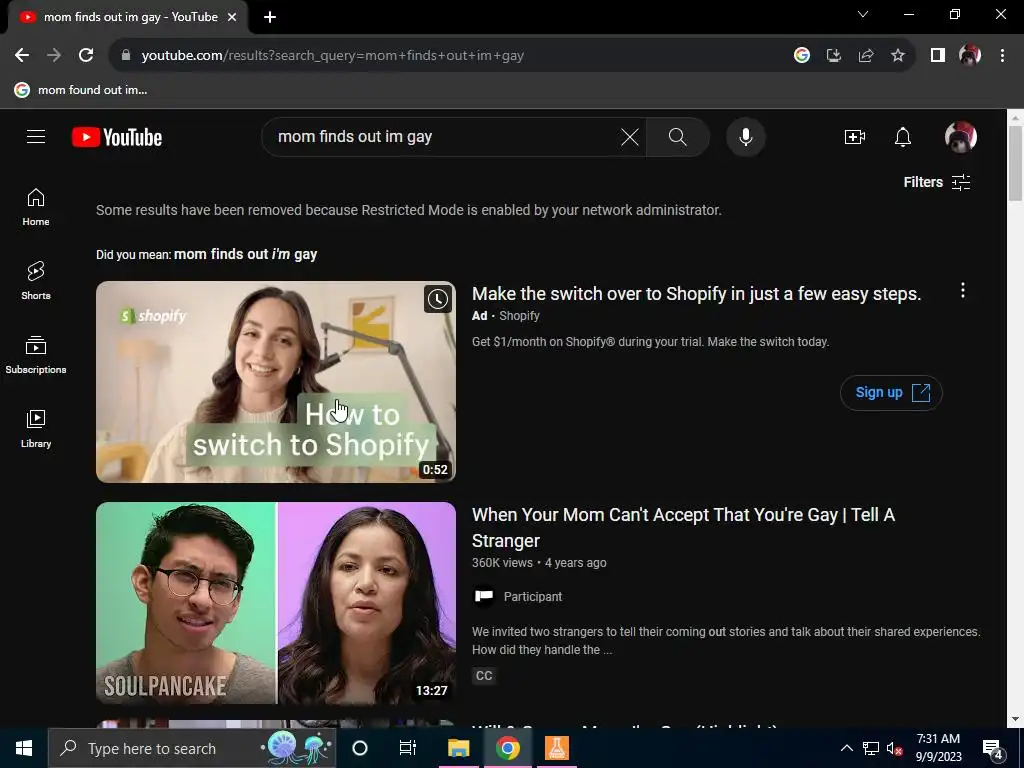The width and height of the screenshot is (1024, 768).
Task: Close the YouTube tab
Action: (232, 17)
